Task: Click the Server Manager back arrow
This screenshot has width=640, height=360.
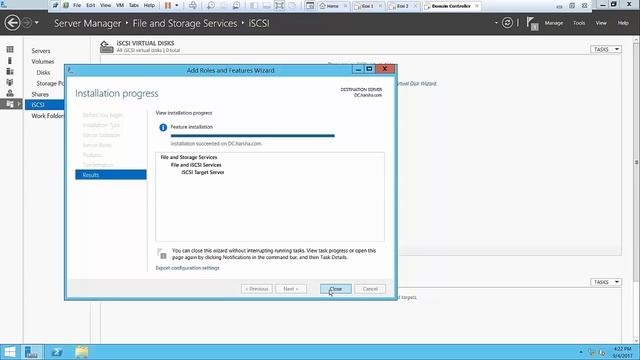Action: pyautogui.click(x=12, y=23)
